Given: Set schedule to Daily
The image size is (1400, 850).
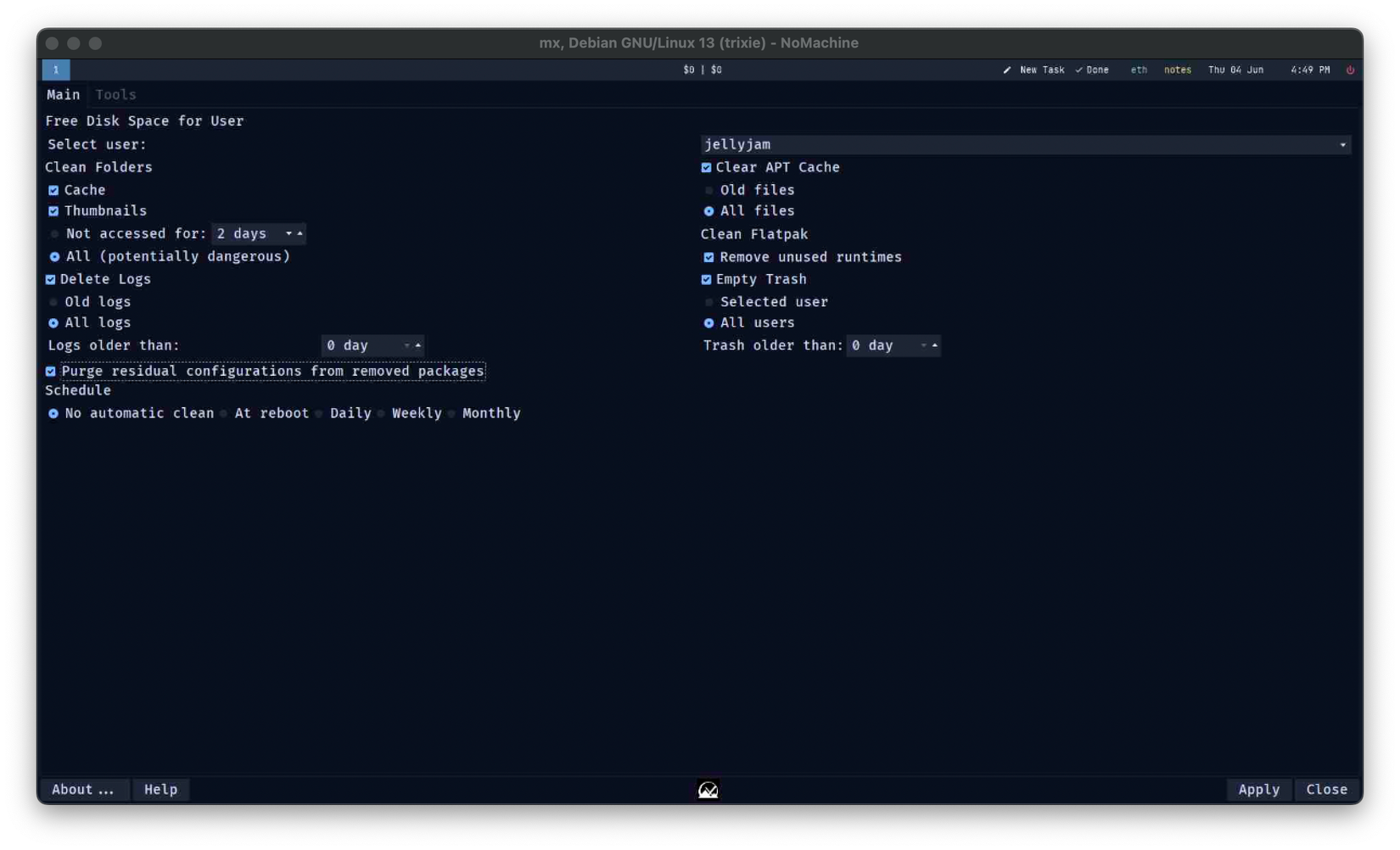Looking at the screenshot, I should pos(319,413).
